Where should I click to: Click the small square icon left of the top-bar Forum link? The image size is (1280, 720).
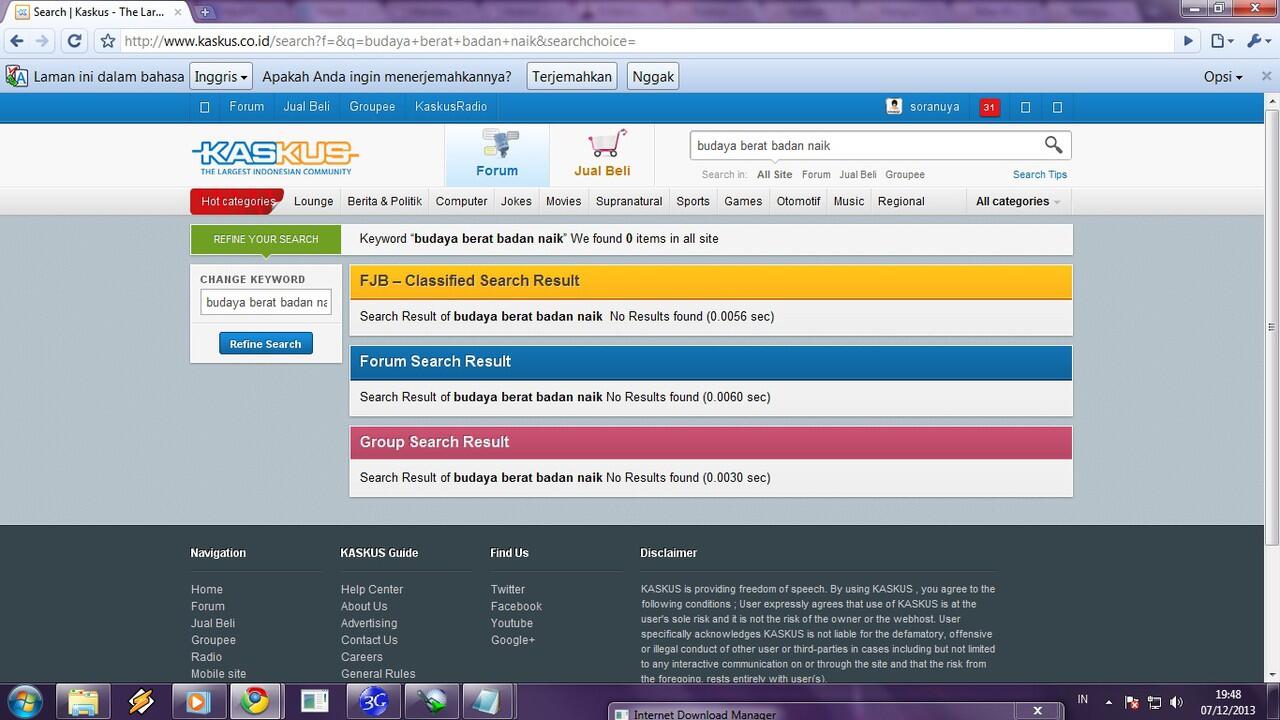[205, 107]
